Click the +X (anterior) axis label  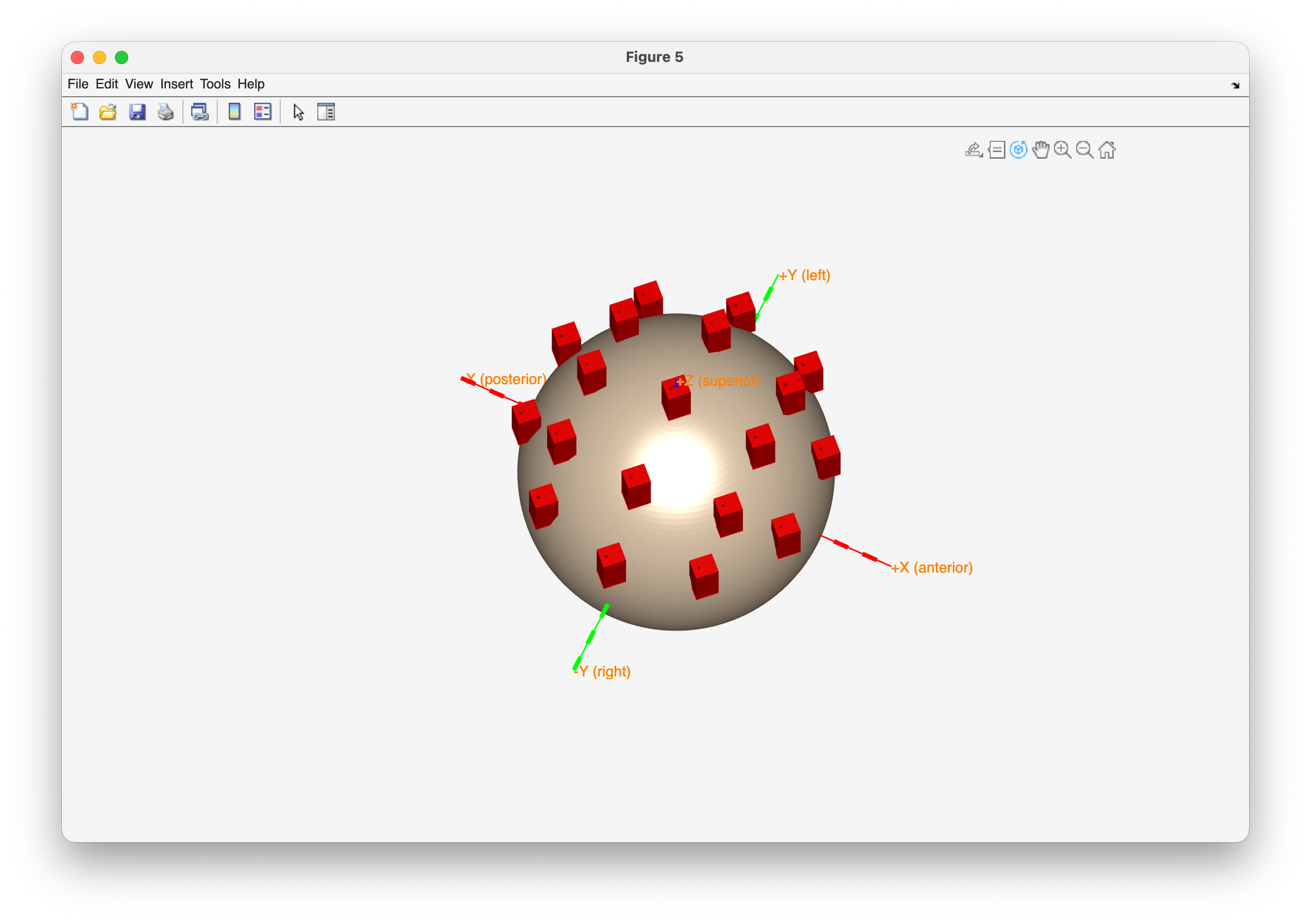click(x=932, y=568)
